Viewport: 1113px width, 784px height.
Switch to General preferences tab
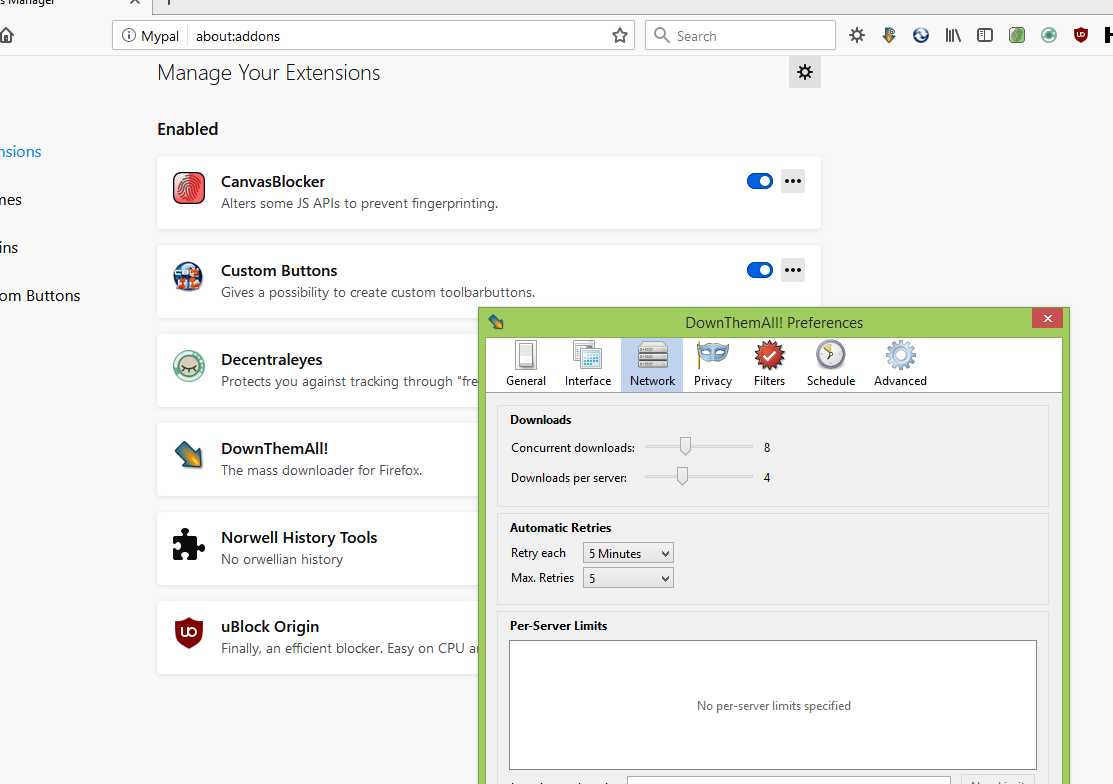(x=526, y=365)
